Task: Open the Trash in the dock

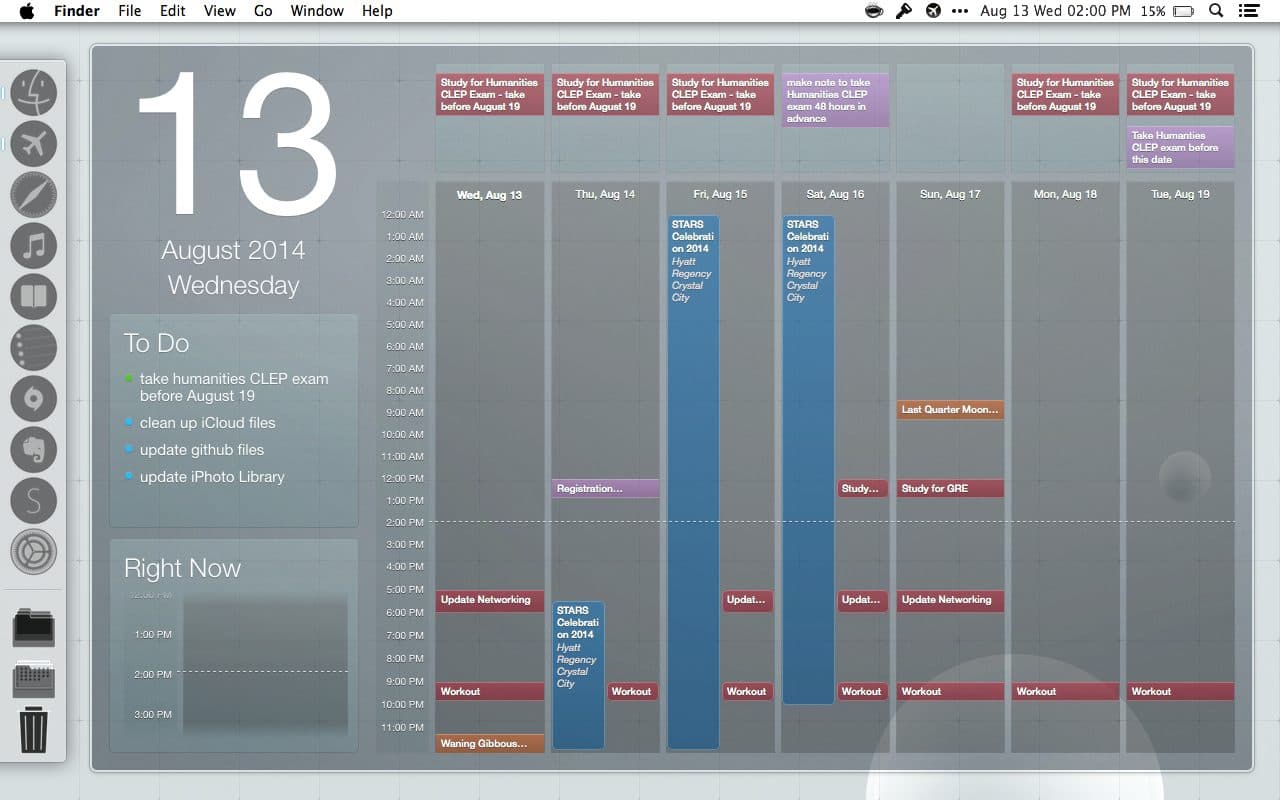Action: point(34,729)
